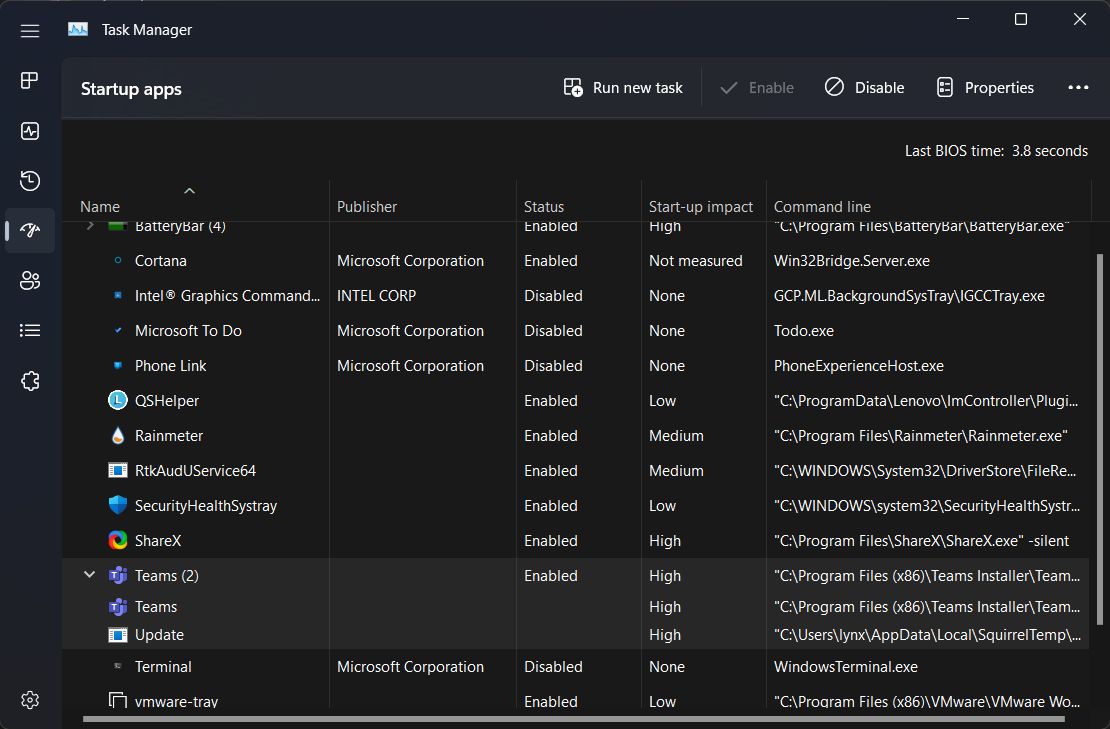Open the Services puzzle icon
Viewport: 1110px width, 729px height.
[30, 381]
